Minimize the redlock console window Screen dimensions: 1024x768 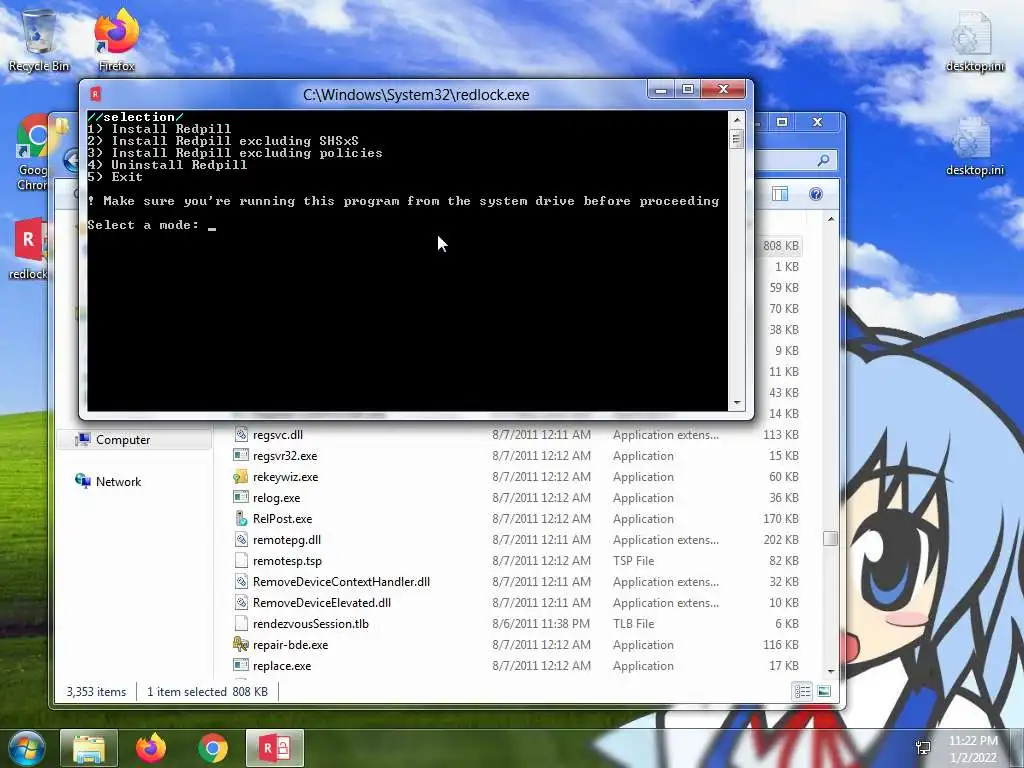click(661, 89)
